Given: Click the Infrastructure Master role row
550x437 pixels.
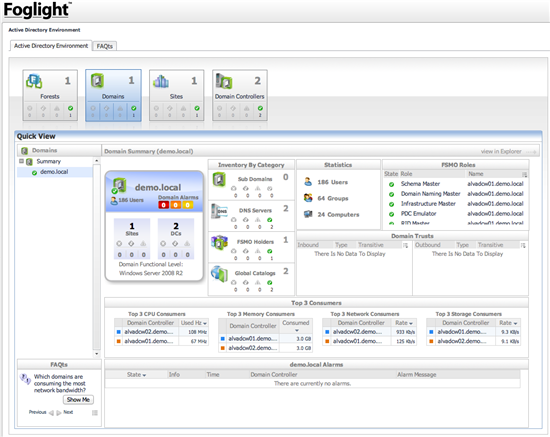Looking at the screenshot, I should [456, 204].
